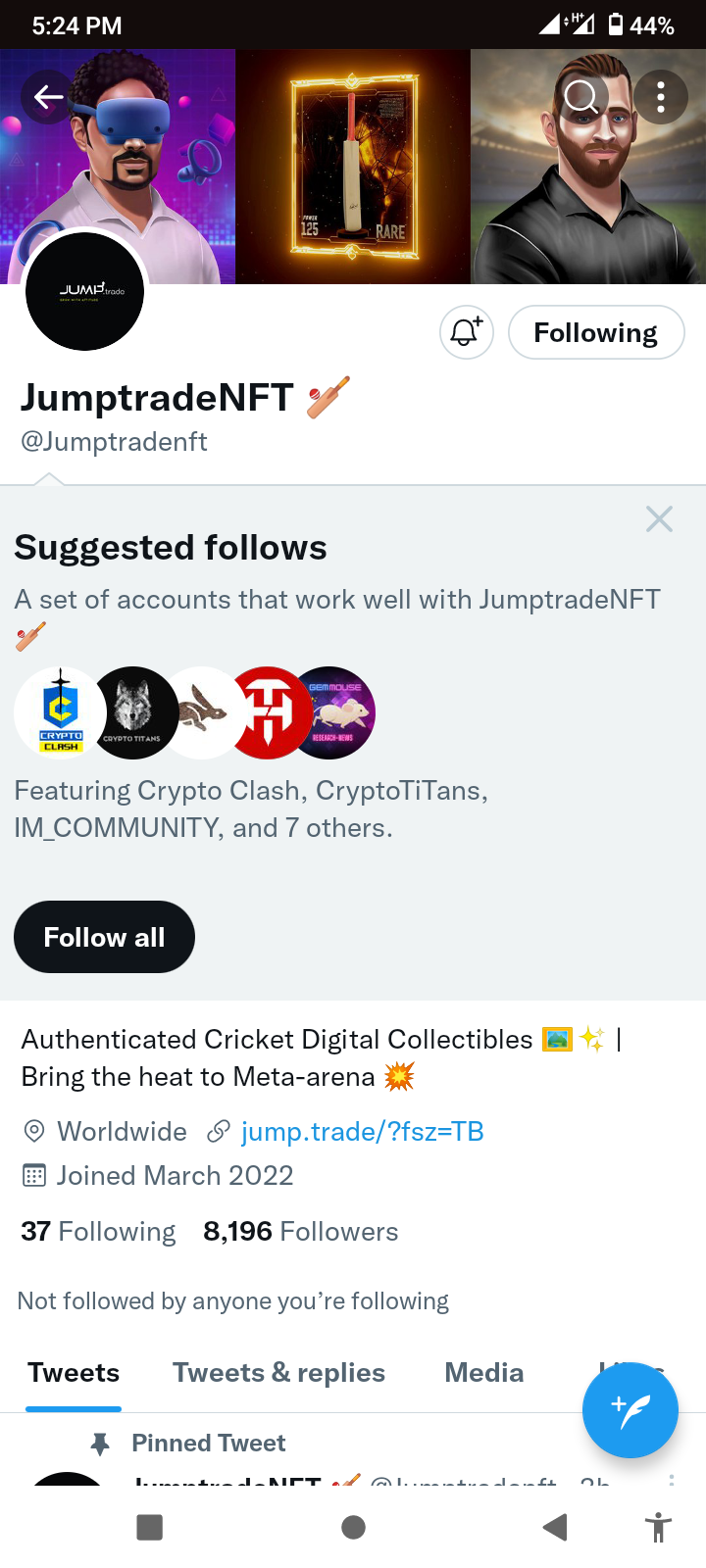Open the three-dot overflow menu
Image resolution: width=706 pixels, height=1568 pixels.
[660, 96]
